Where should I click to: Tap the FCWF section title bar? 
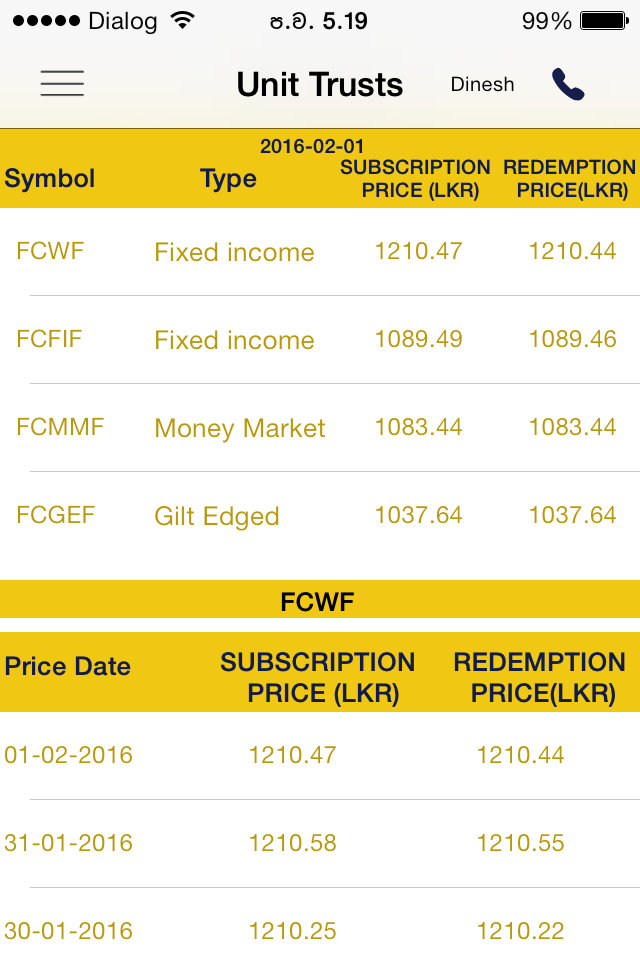pos(320,599)
